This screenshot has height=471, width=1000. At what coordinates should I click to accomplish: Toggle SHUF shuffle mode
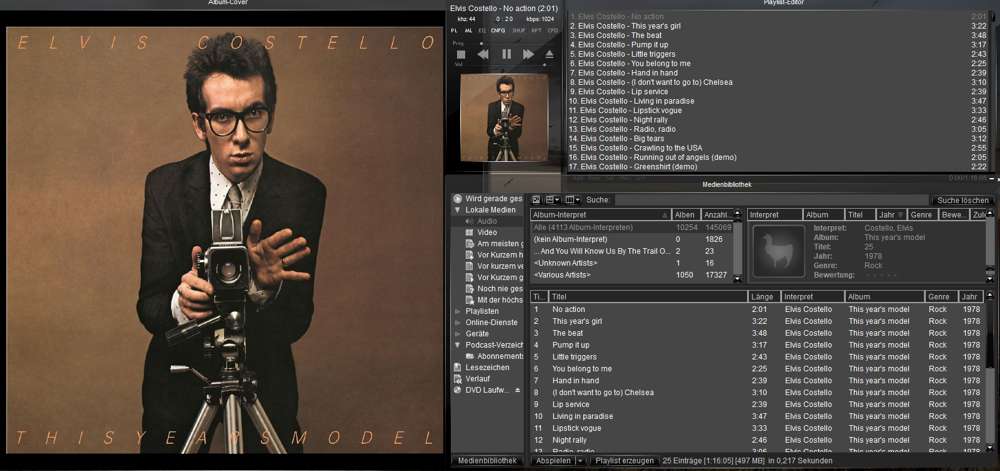(518, 31)
